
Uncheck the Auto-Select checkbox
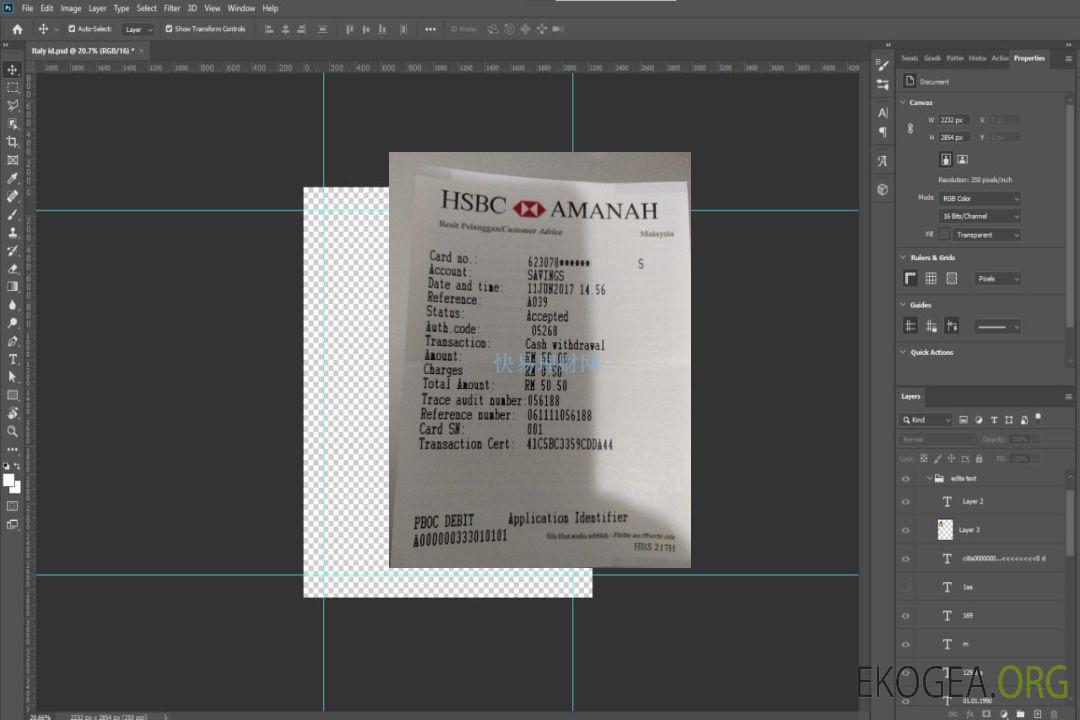tap(73, 29)
